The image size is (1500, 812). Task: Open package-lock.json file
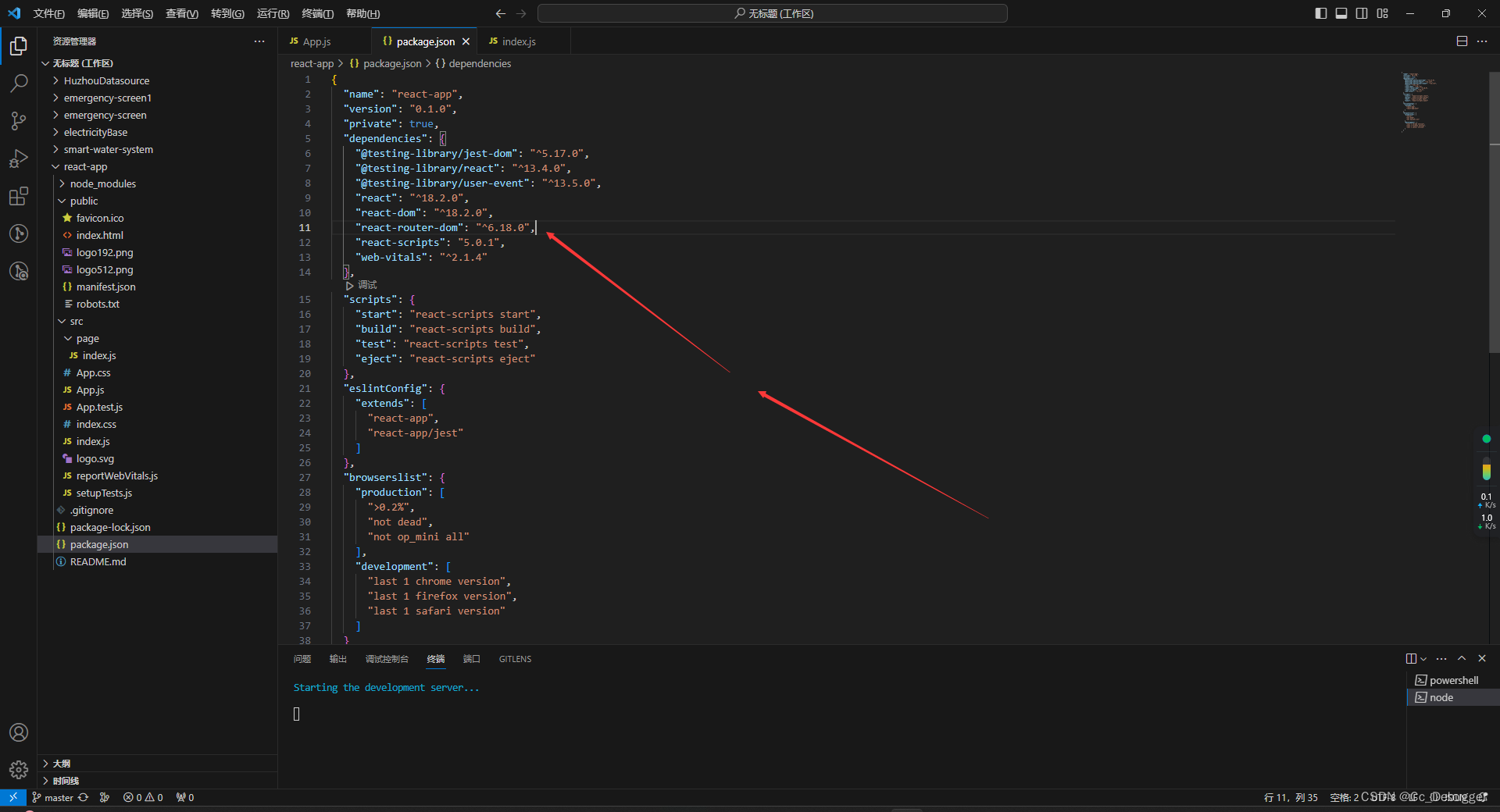click(110, 527)
